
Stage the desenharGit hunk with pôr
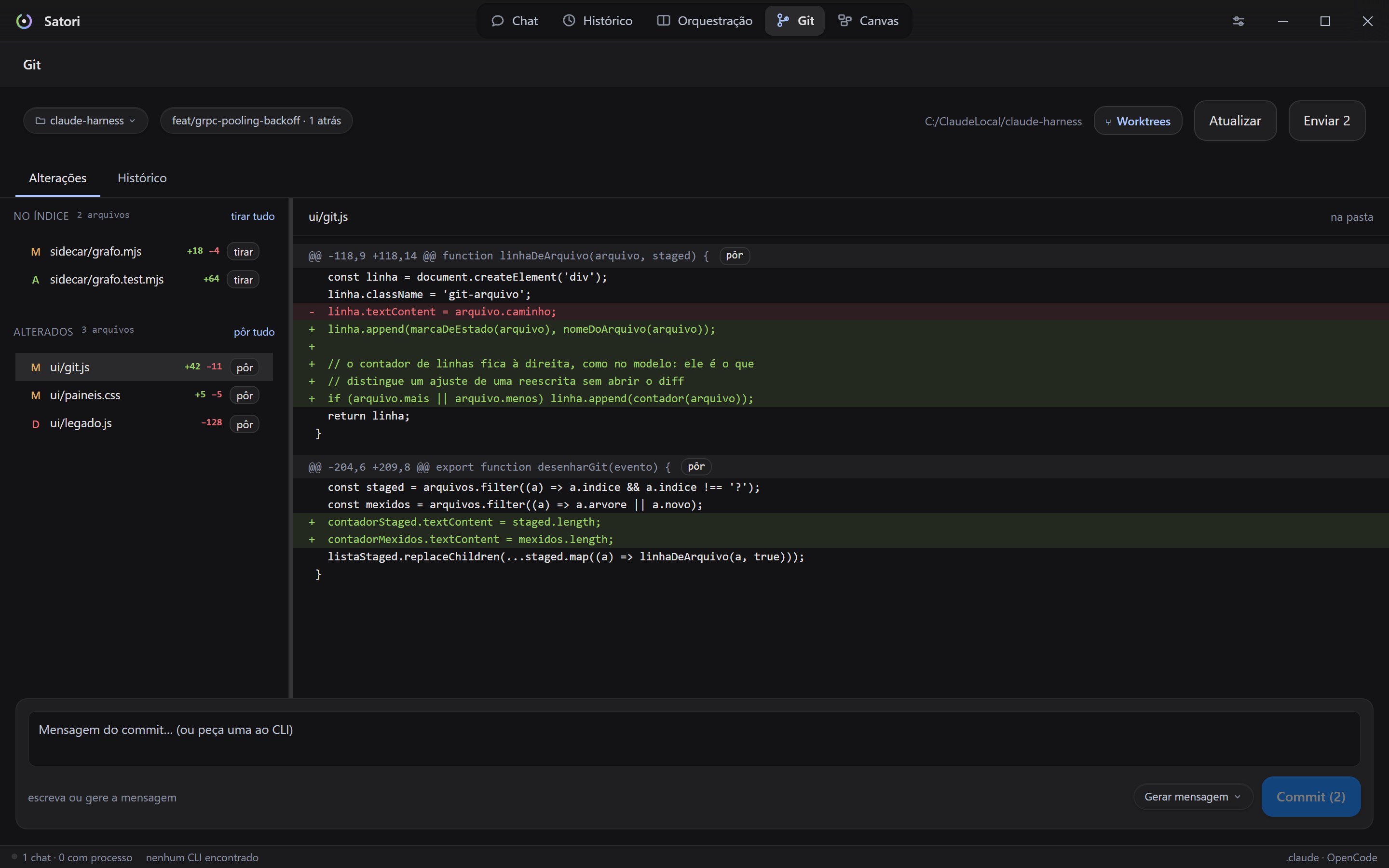coord(696,467)
